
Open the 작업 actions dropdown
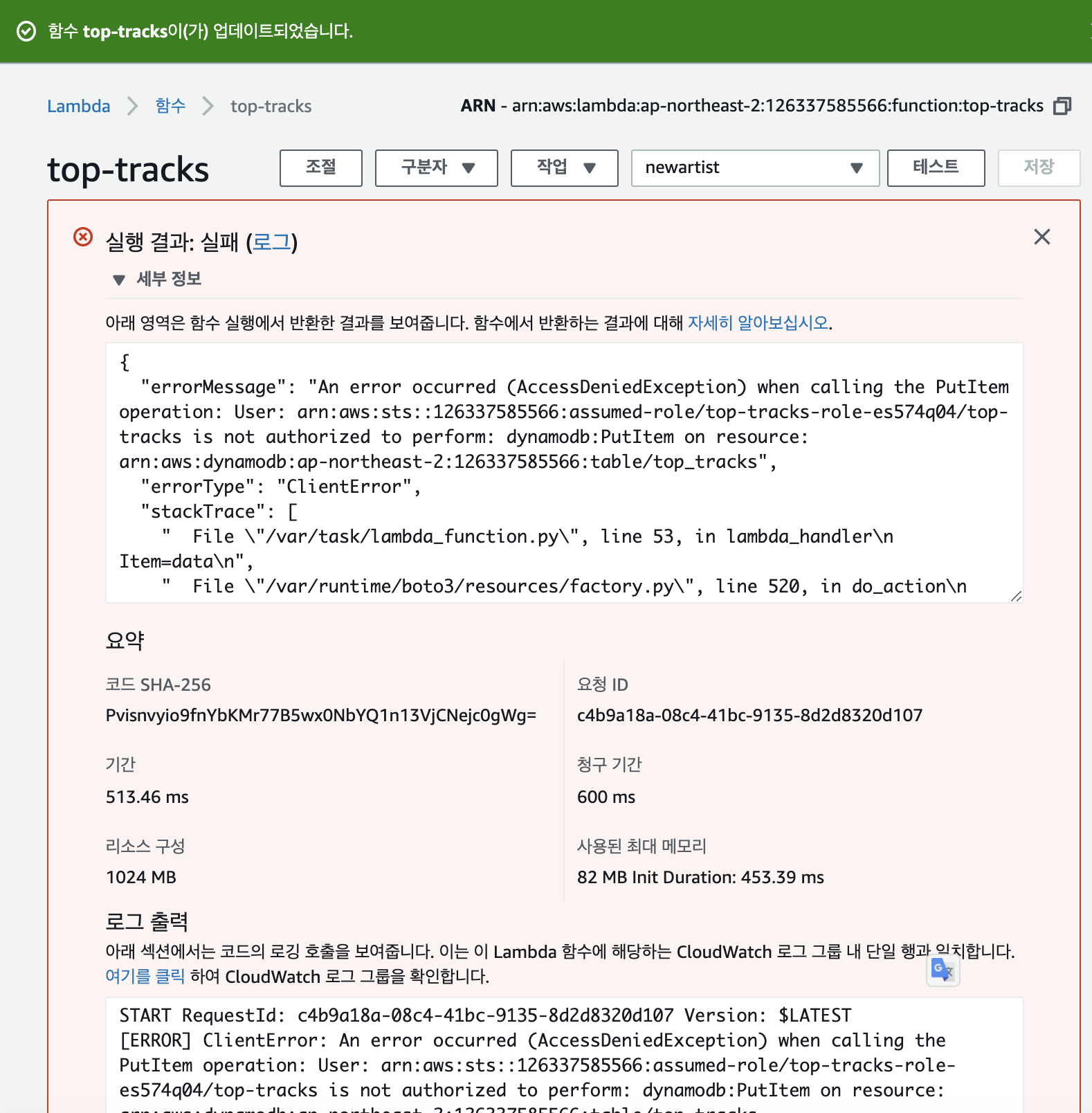(x=565, y=168)
